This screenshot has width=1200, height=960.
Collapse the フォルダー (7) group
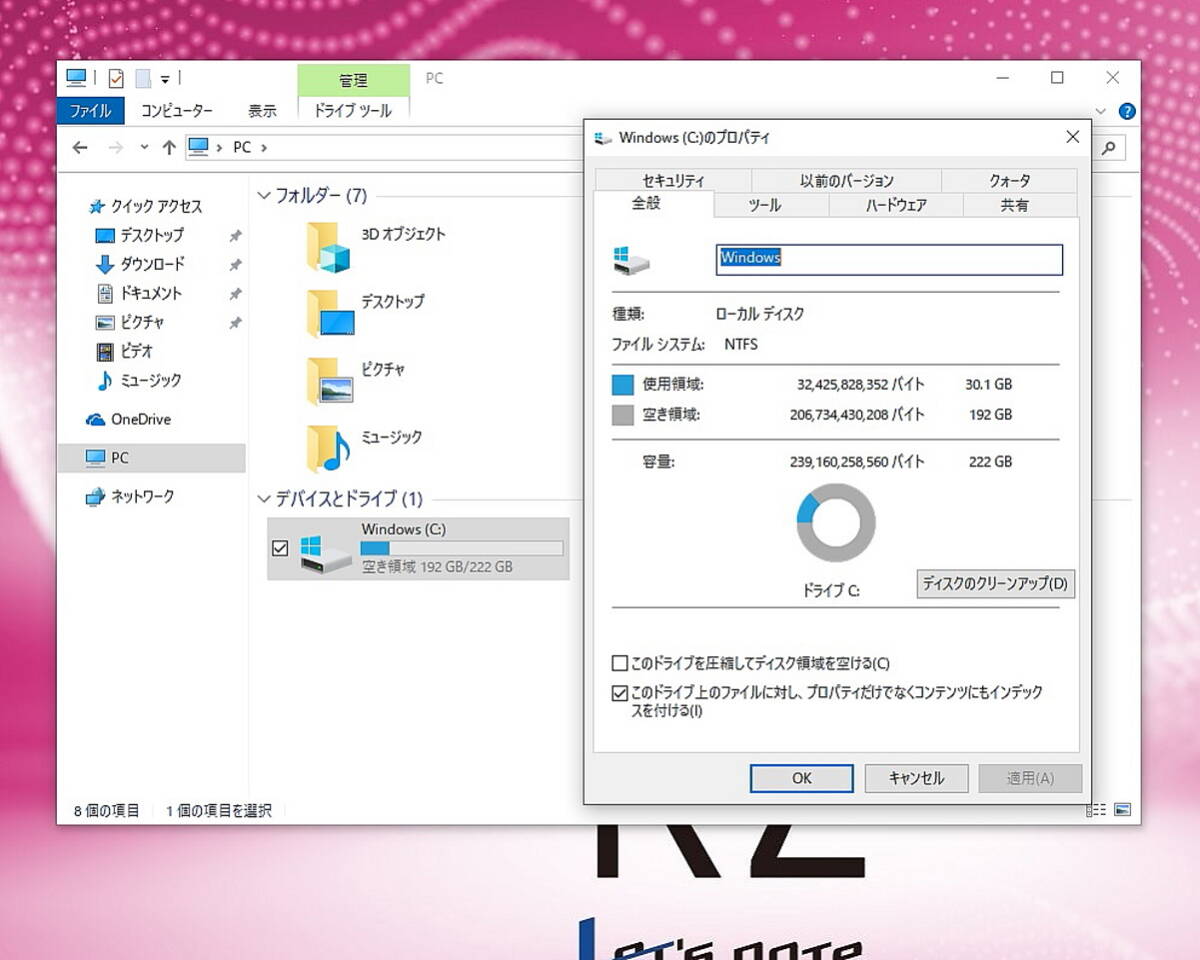(x=264, y=196)
